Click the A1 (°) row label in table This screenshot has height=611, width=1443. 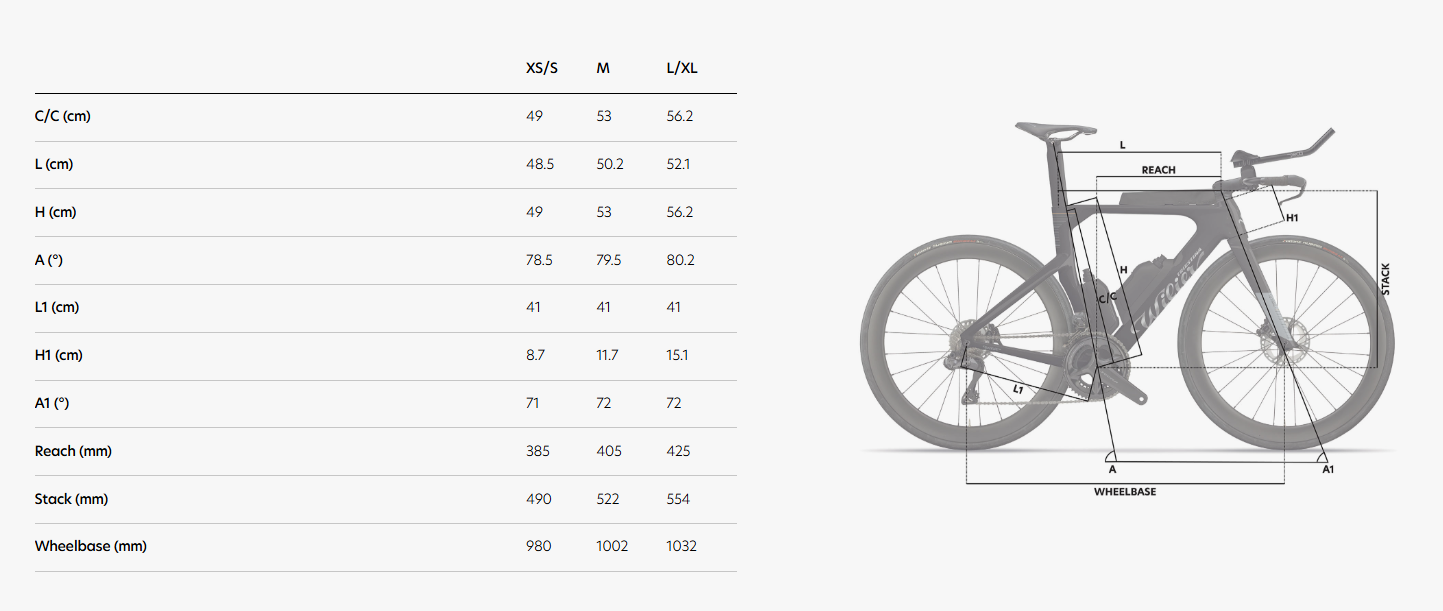pos(55,403)
